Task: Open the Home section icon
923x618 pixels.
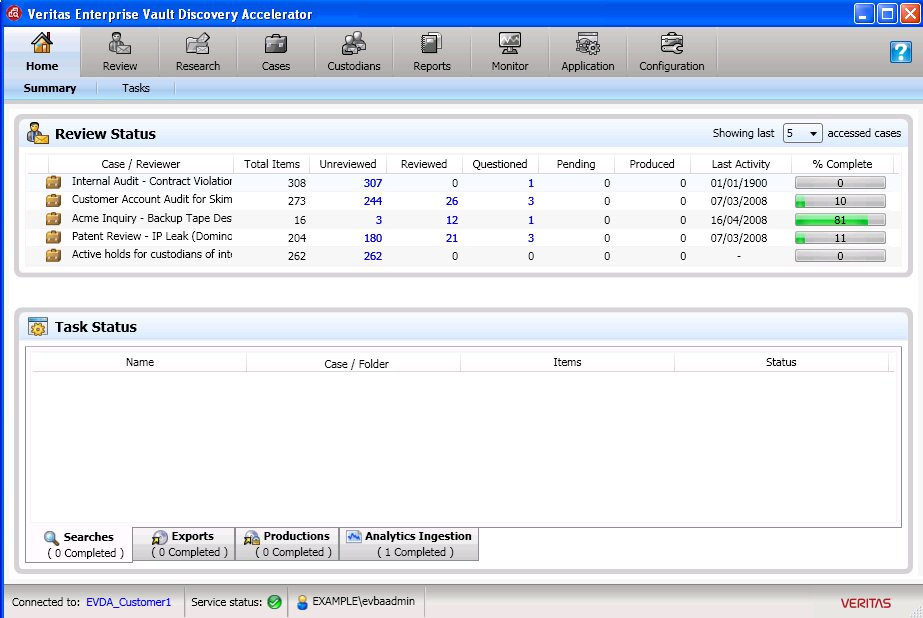Action: (42, 44)
